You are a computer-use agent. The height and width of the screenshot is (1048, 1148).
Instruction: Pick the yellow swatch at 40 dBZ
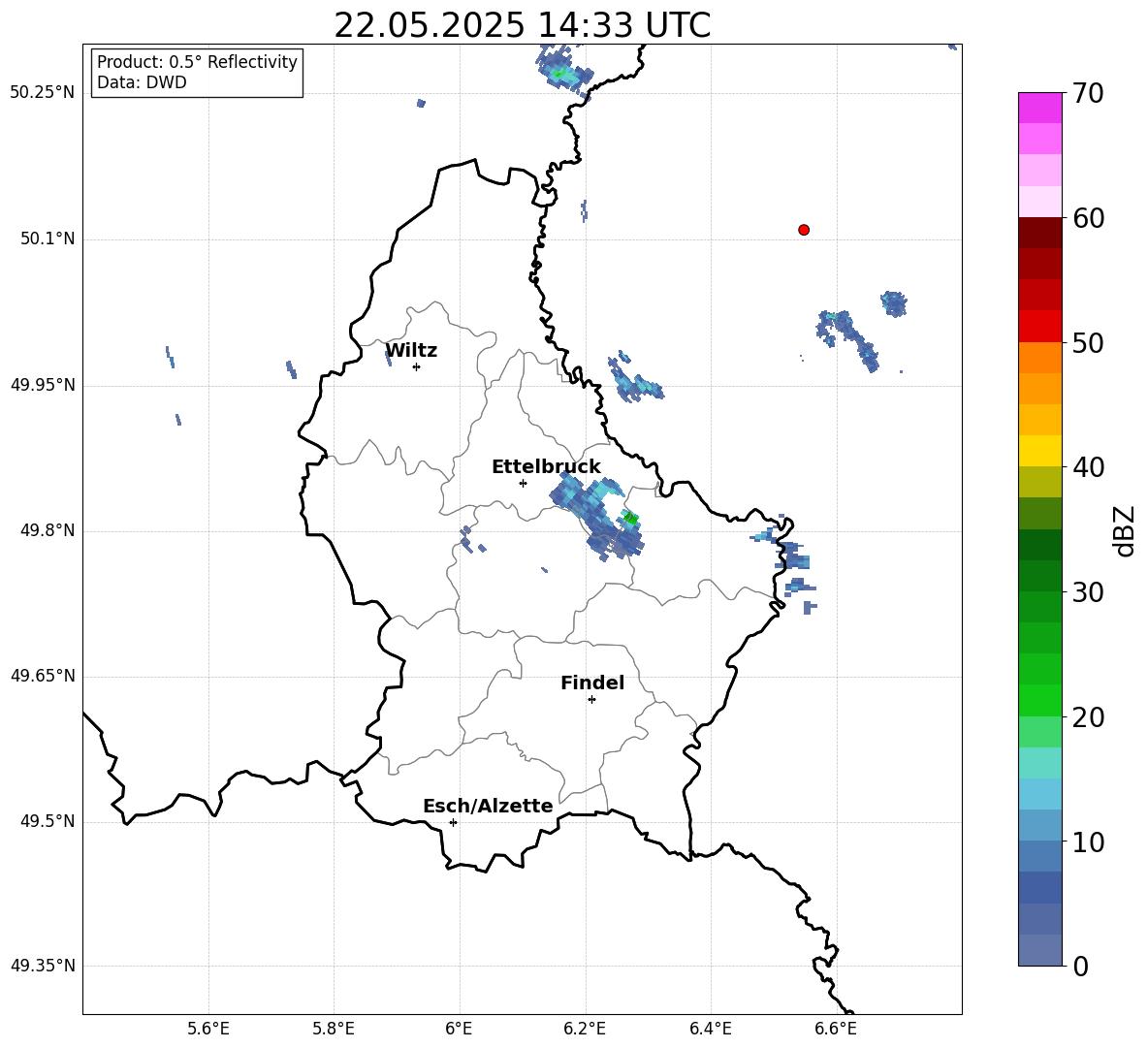tap(1039, 451)
